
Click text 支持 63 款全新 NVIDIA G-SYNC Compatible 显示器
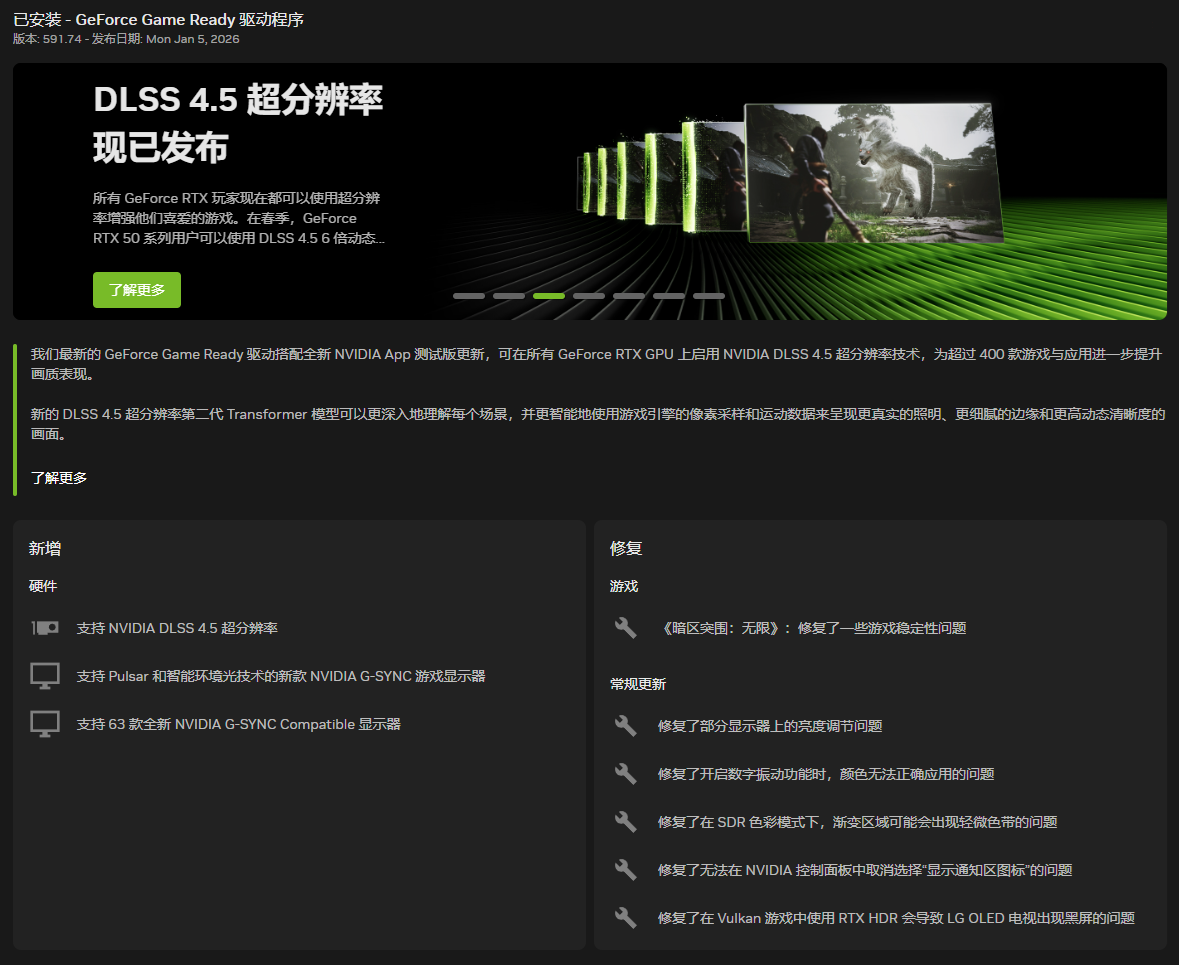point(238,724)
